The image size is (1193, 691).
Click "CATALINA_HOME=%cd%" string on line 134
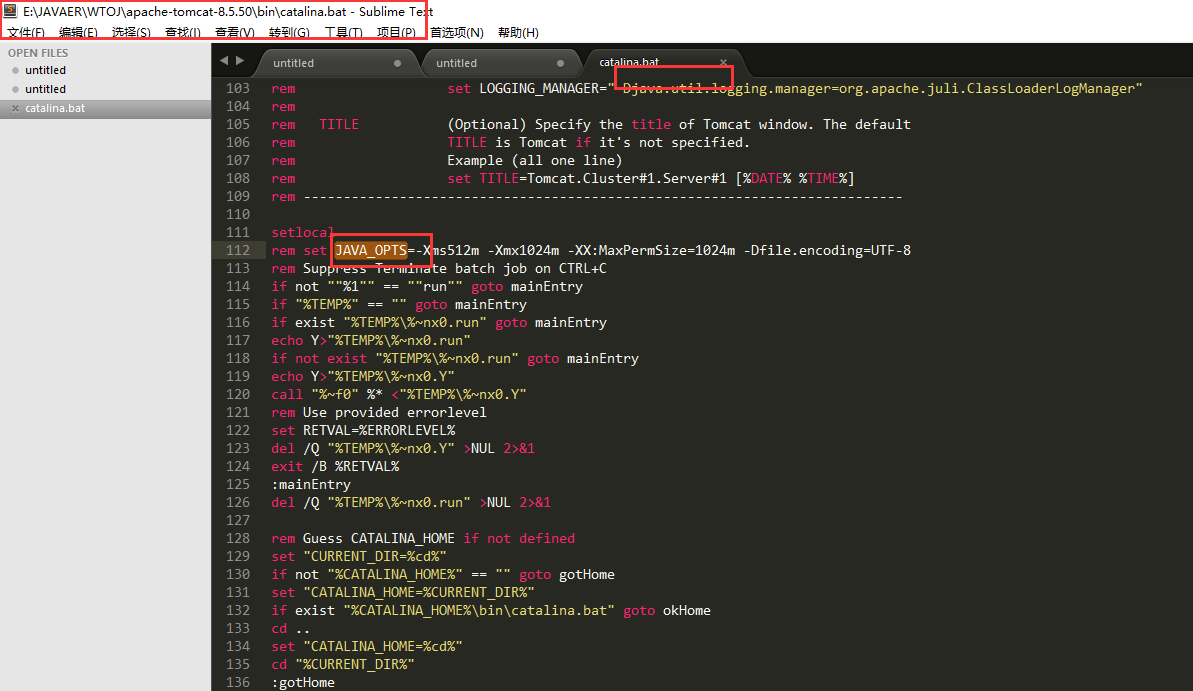tap(383, 646)
